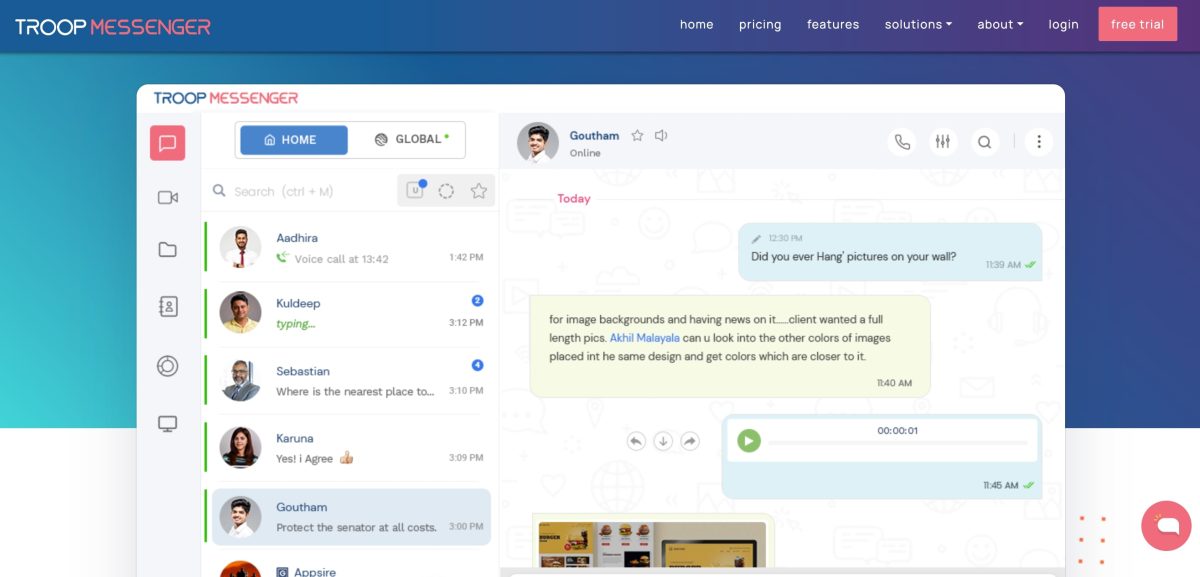Click Sebastian's unread badge showing 4
Image resolution: width=1200 pixels, height=577 pixels.
tap(477, 365)
